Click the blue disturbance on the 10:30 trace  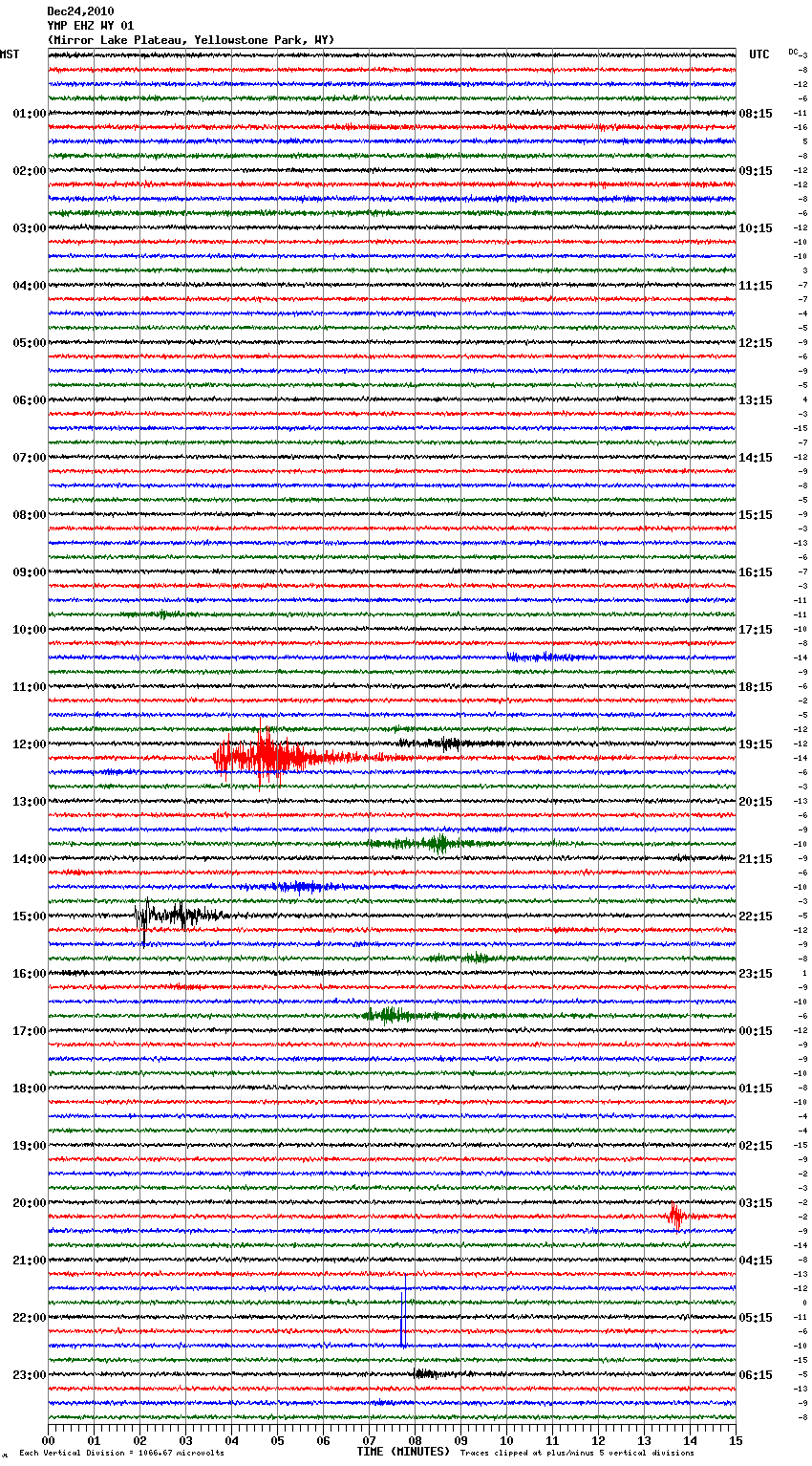click(x=545, y=657)
